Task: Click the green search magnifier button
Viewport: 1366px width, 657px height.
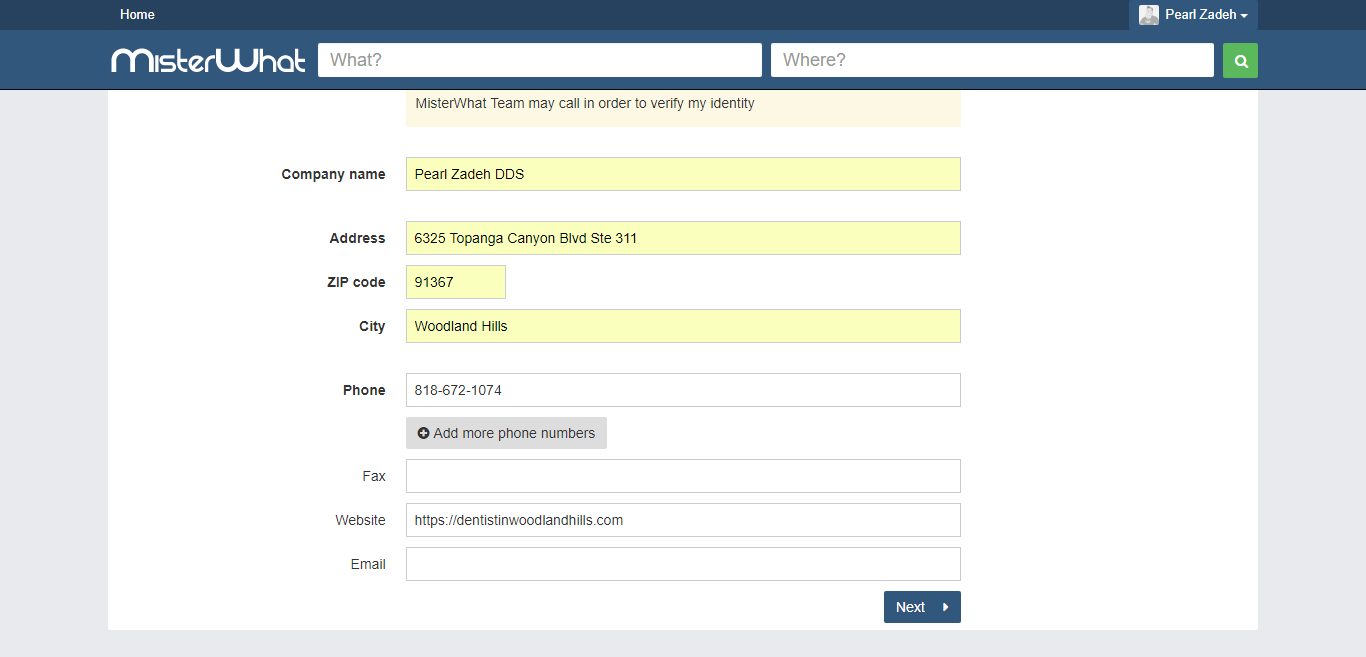Action: (1240, 60)
